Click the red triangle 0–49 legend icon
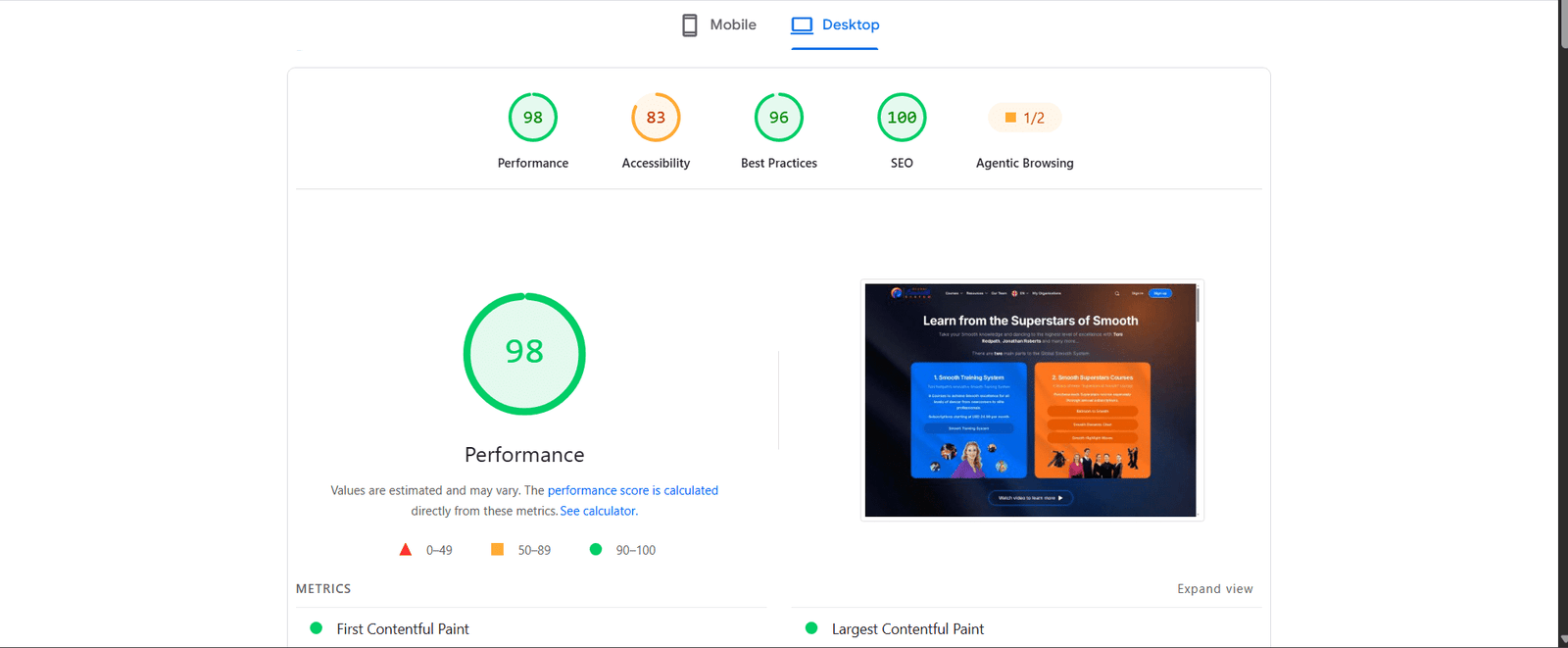Screen dimensions: 1568x648 coord(406,550)
